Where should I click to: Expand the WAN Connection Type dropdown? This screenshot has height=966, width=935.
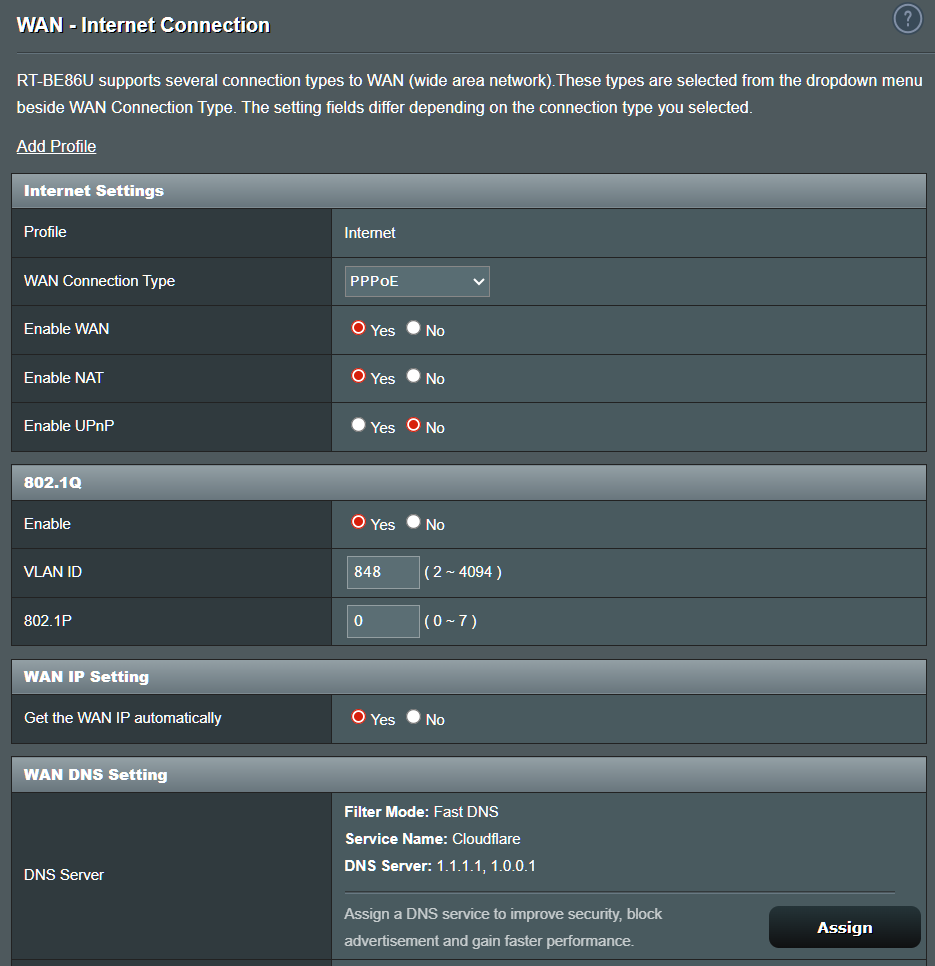click(417, 281)
